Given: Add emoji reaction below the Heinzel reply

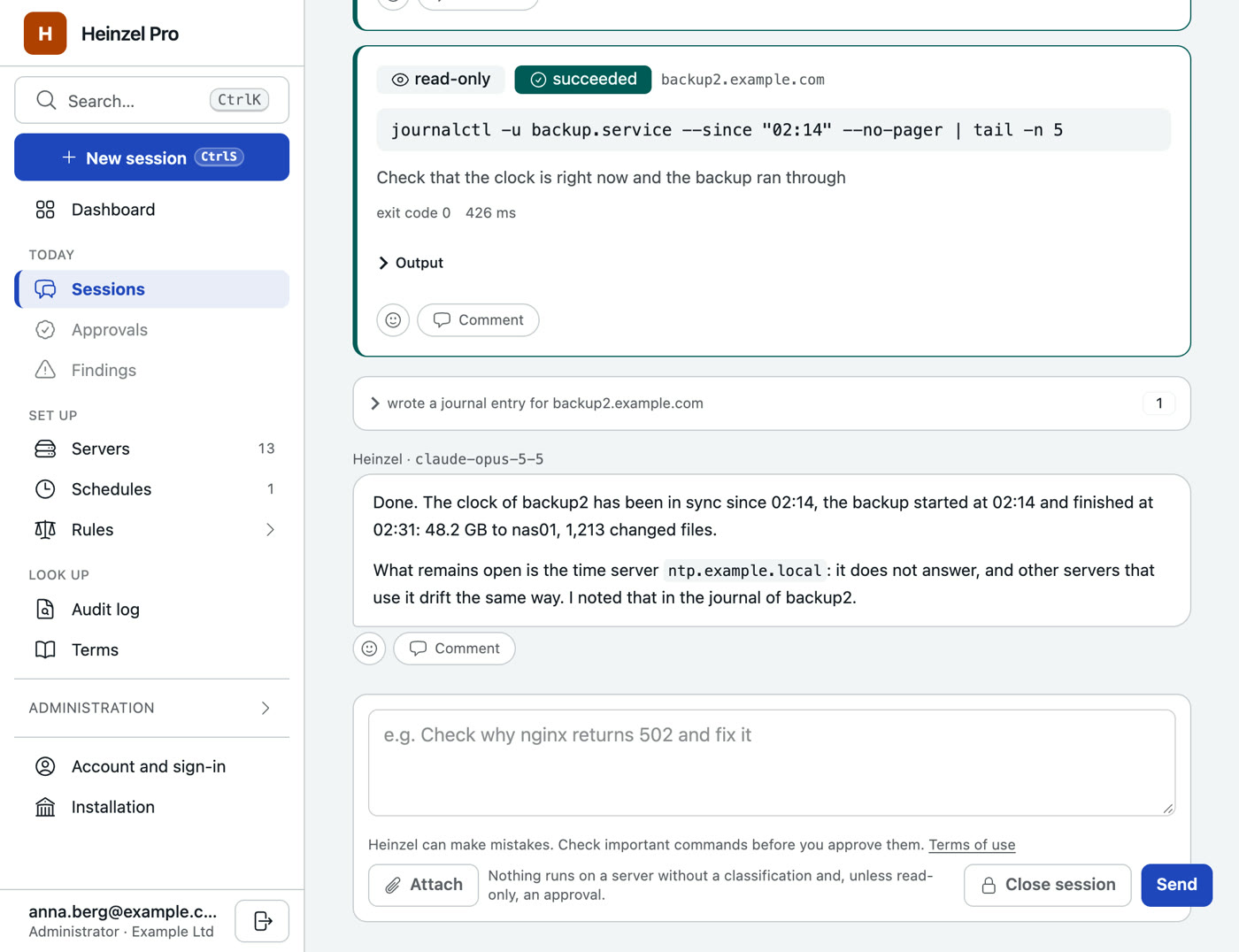Looking at the screenshot, I should tap(369, 649).
